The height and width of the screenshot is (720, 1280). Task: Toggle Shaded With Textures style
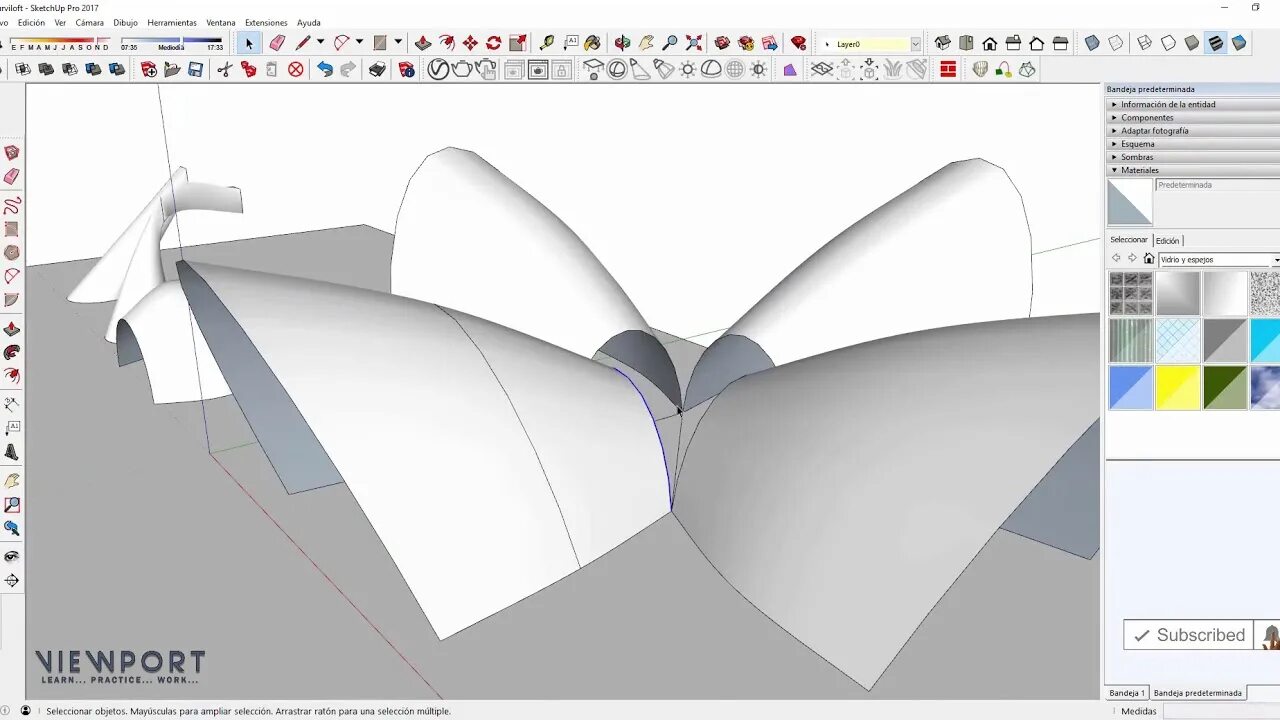tap(1216, 43)
